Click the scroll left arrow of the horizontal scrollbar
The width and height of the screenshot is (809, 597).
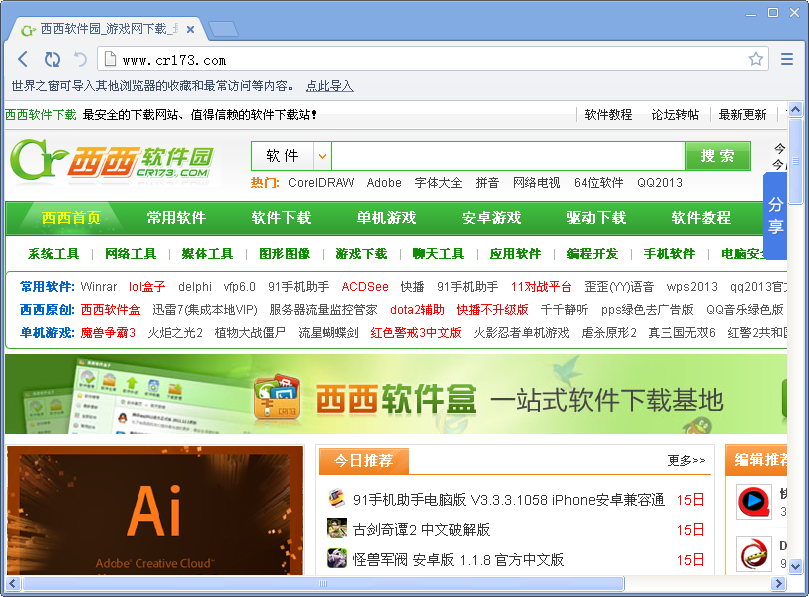pos(13,584)
